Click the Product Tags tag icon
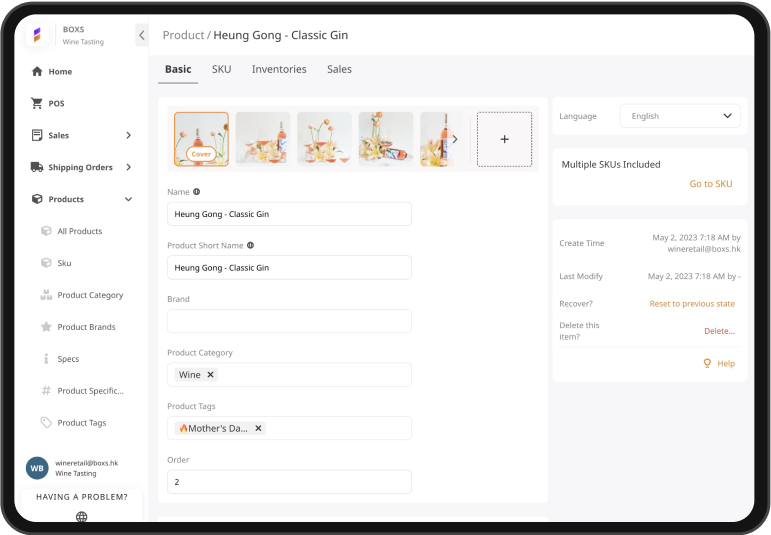 (46, 423)
